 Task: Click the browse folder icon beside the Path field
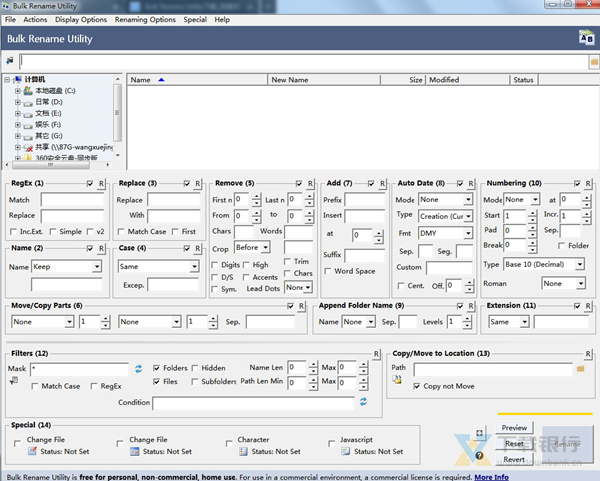tap(580, 369)
